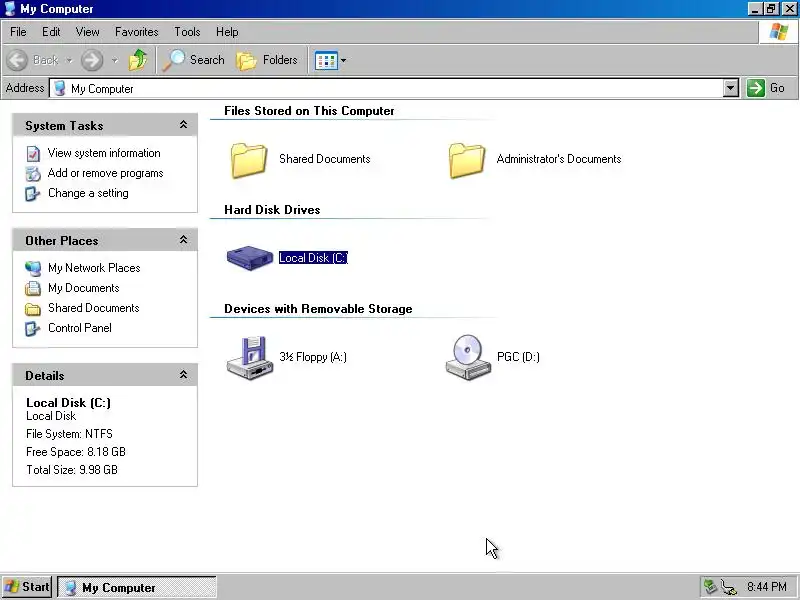Click the My Network Places icon
Image resolution: width=800 pixels, height=600 pixels.
pyautogui.click(x=33, y=268)
